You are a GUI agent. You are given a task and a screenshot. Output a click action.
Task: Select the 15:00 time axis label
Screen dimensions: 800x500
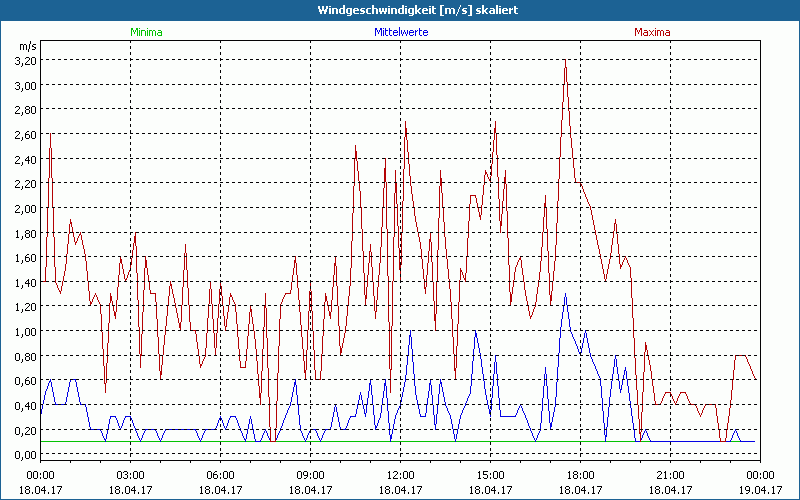(490, 475)
